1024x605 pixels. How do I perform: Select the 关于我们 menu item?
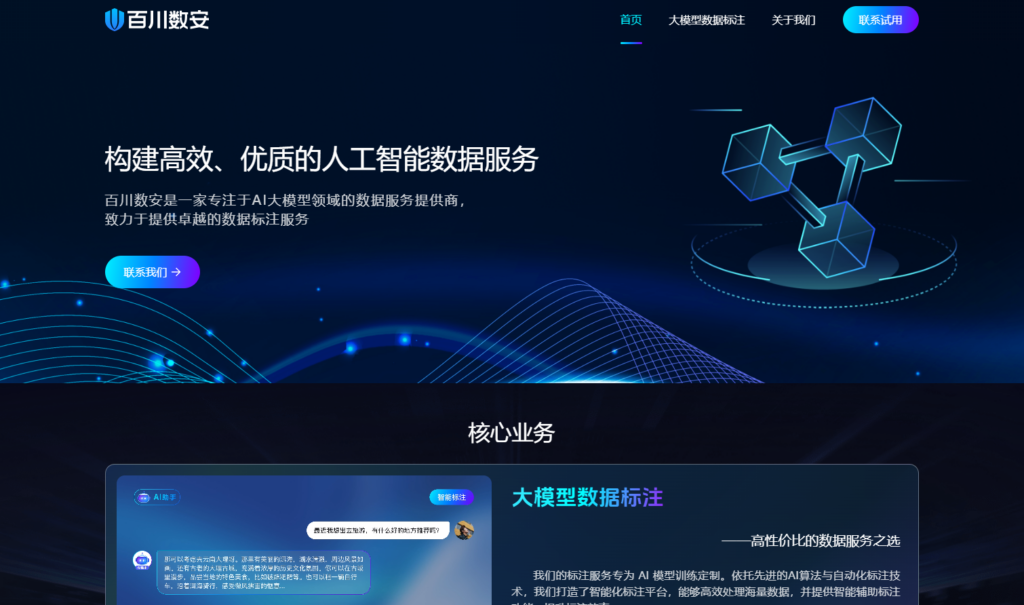pos(793,19)
